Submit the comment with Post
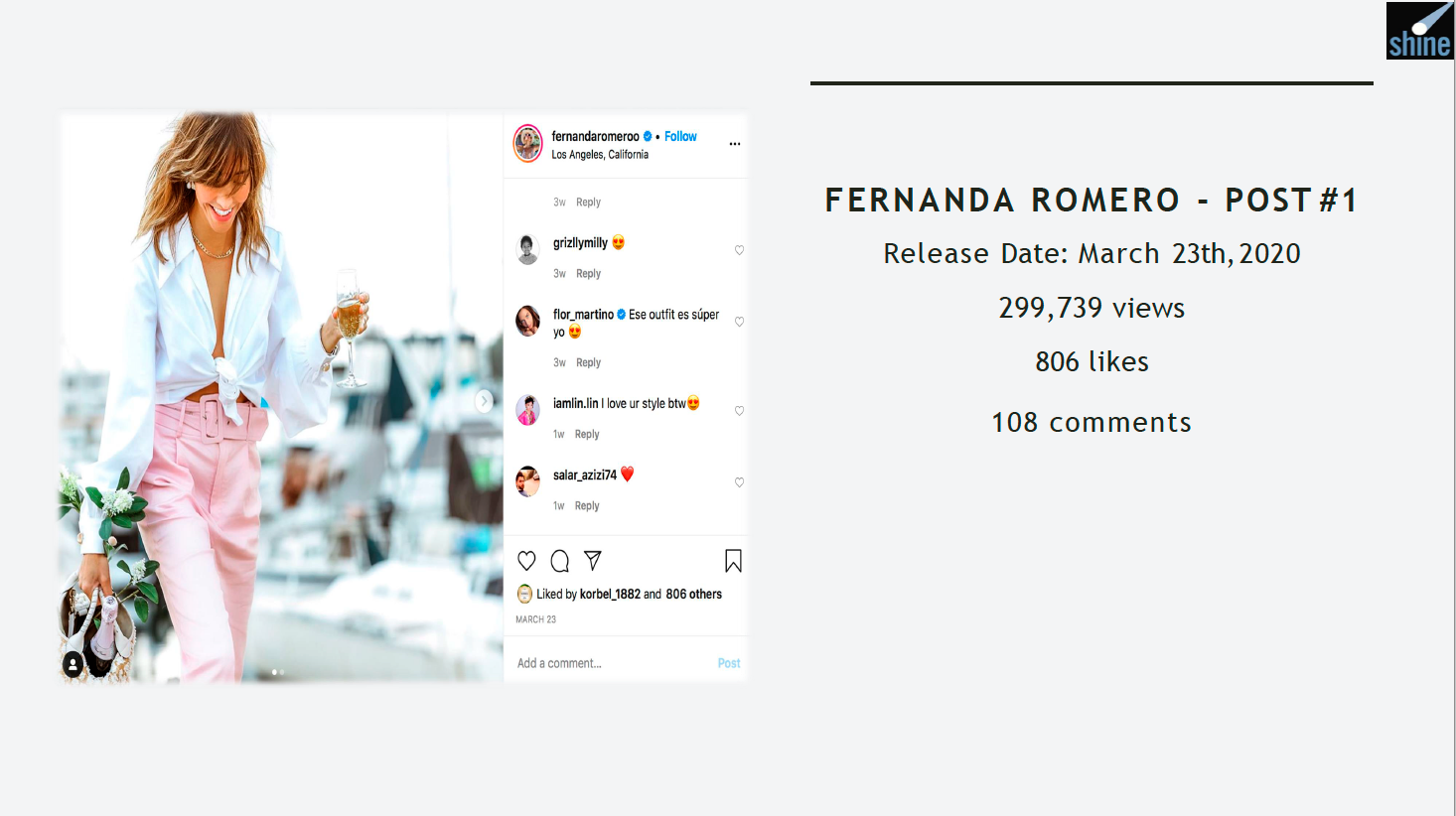Viewport: 1456px width, 816px height. (x=729, y=663)
